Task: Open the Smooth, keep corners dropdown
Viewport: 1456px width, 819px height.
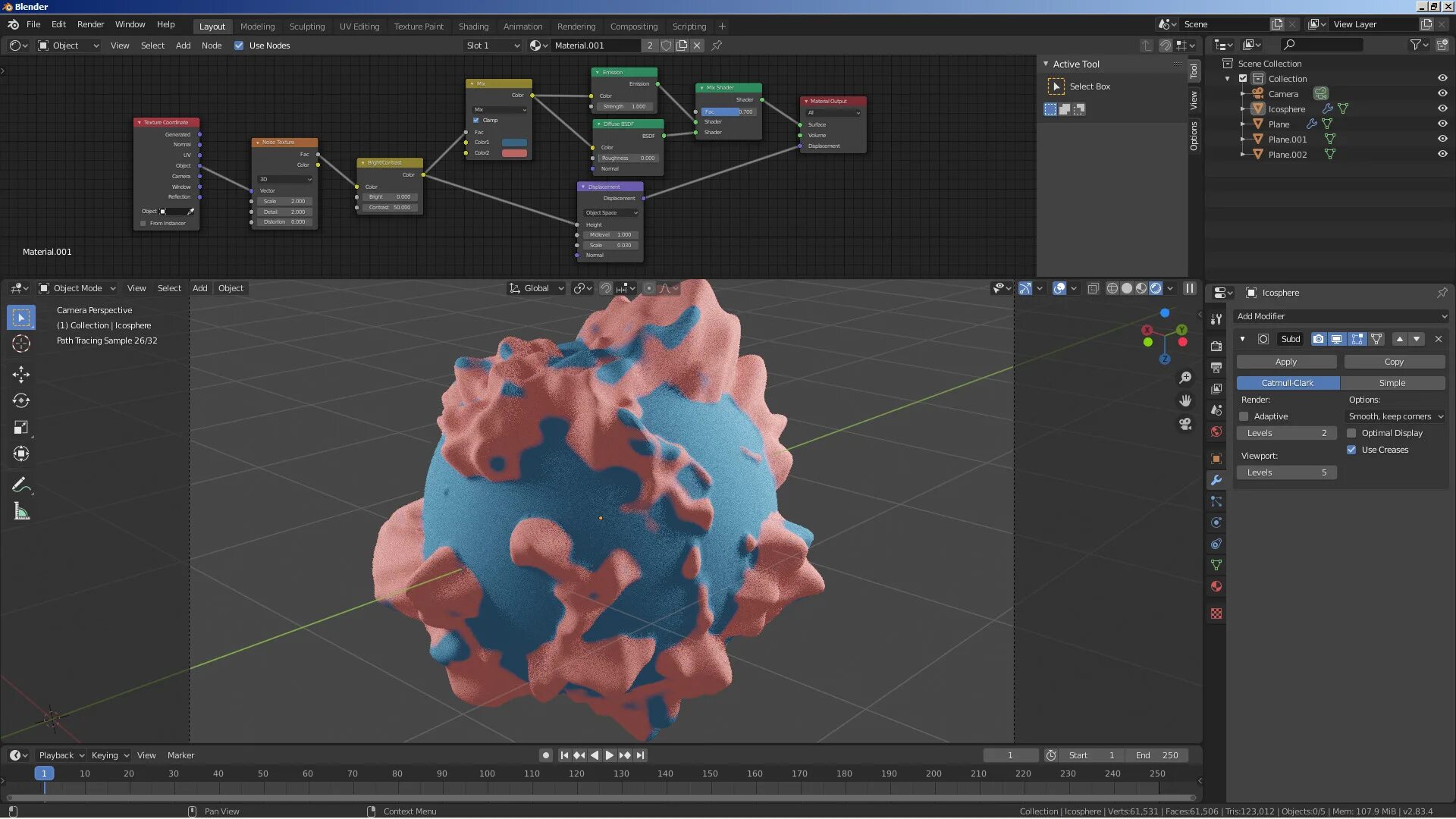Action: (1395, 416)
